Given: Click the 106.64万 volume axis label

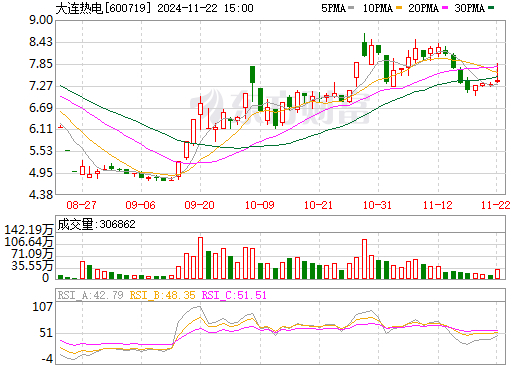Looking at the screenshot, I should pos(29,242).
